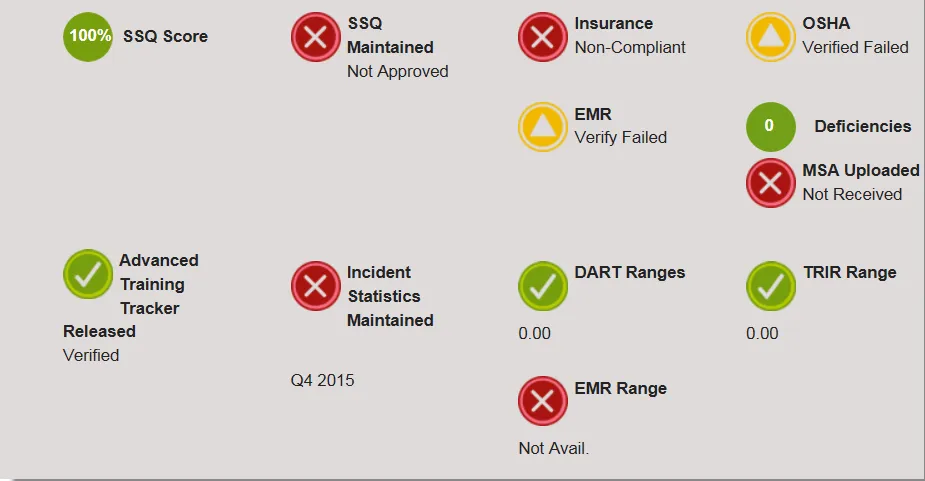Click the green 100% SSQ Score badge
This screenshot has width=925, height=481.
tap(88, 37)
